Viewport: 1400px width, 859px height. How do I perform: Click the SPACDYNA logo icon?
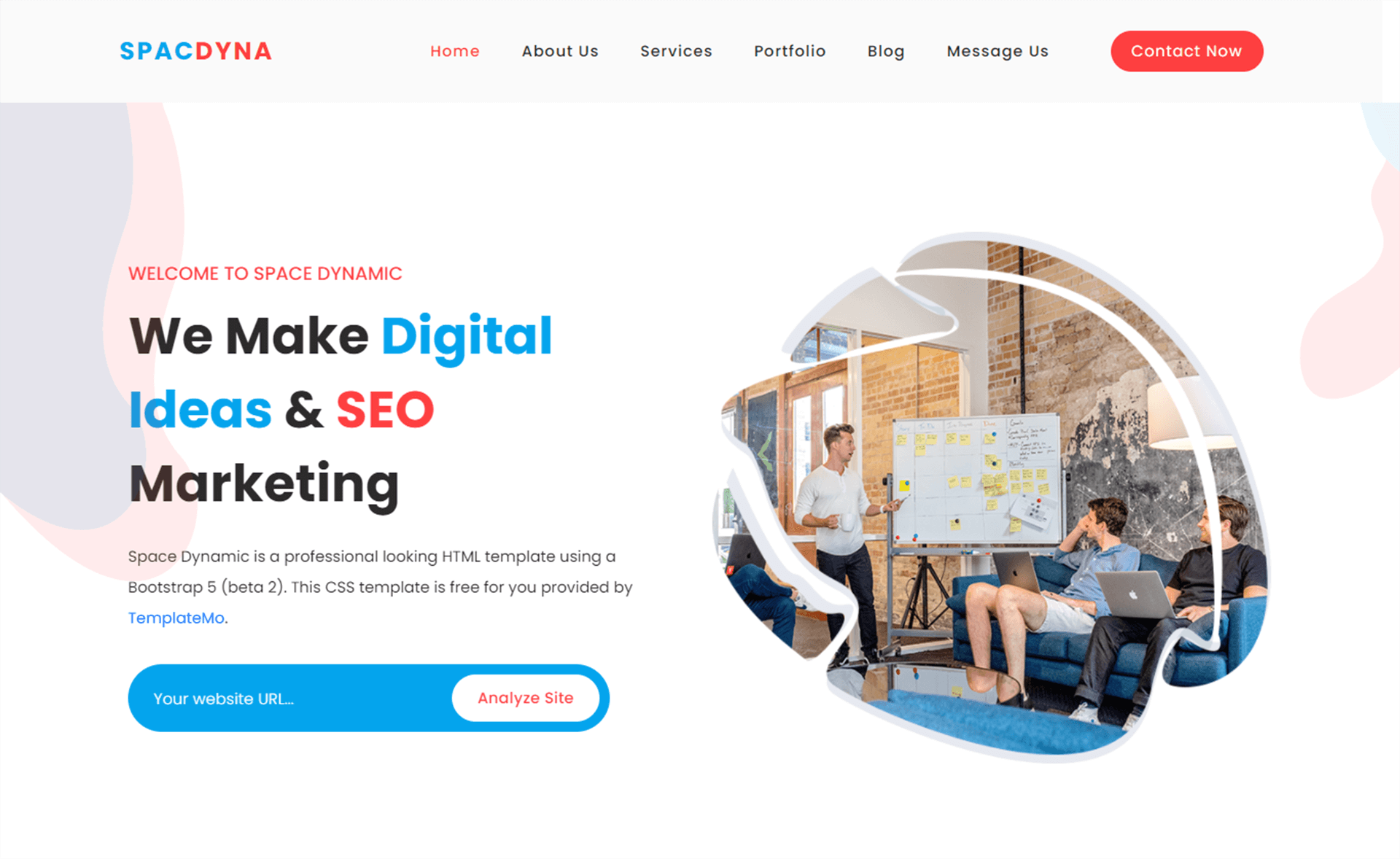[195, 50]
